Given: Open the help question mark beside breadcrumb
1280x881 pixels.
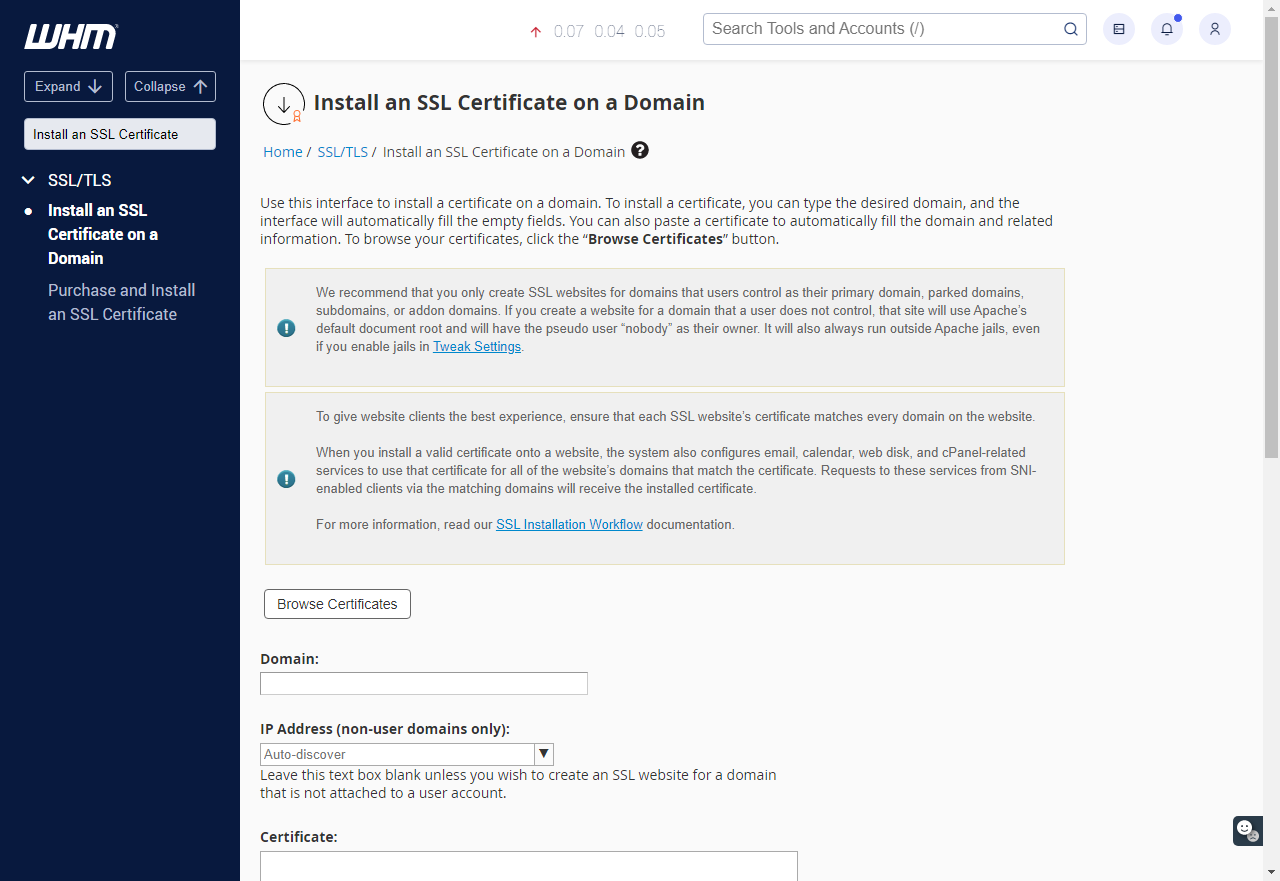Looking at the screenshot, I should click(639, 150).
